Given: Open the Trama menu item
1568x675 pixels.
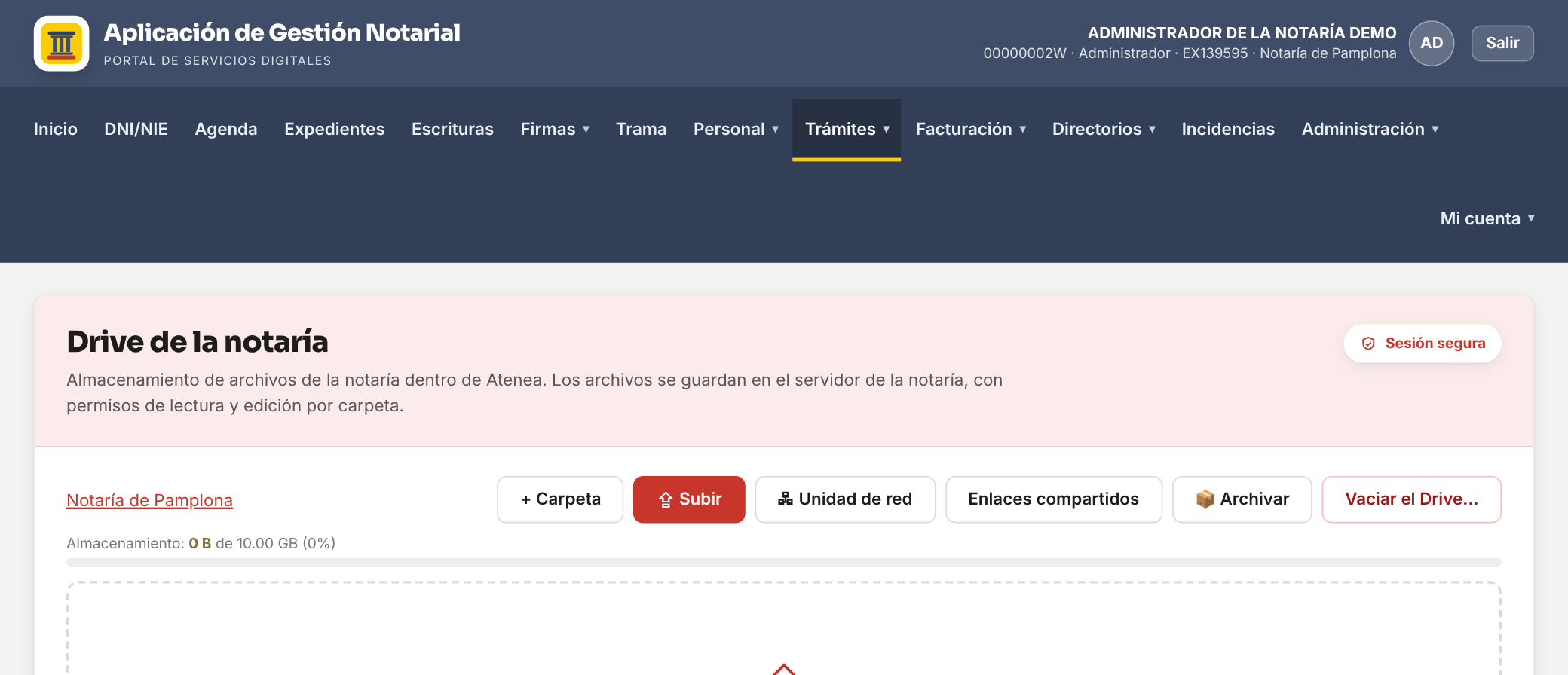Looking at the screenshot, I should (642, 130).
